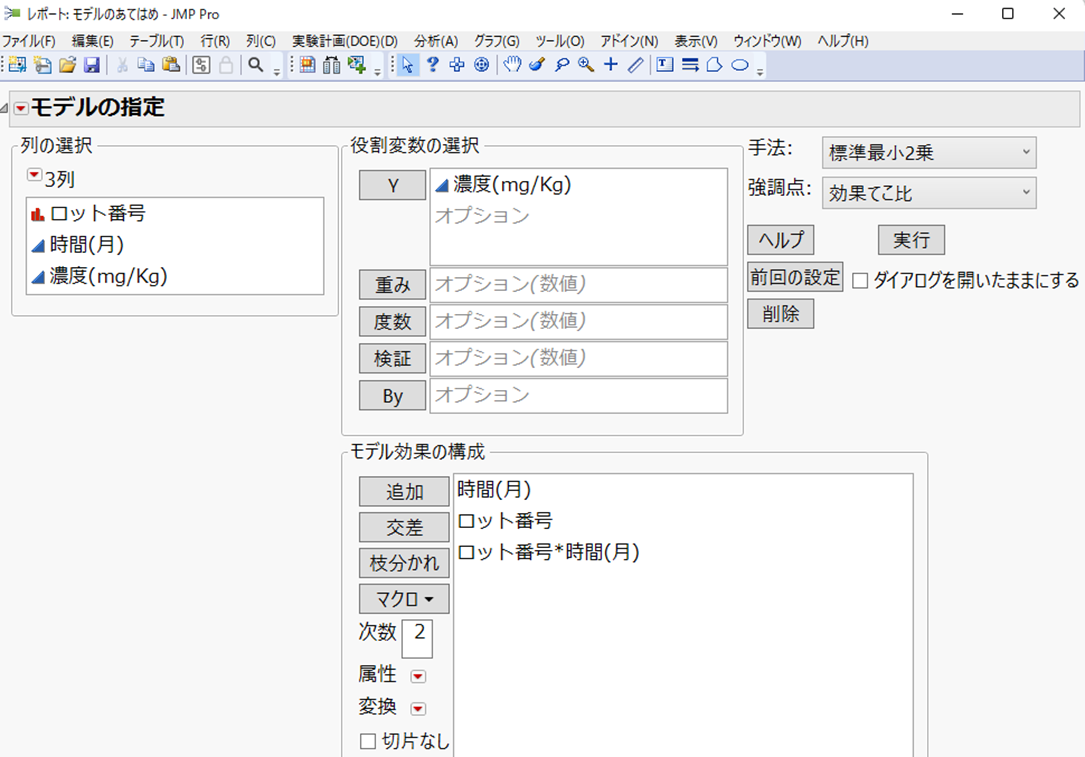Expand toolbar overflow arrow after Simple Shape tool

click(x=760, y=71)
